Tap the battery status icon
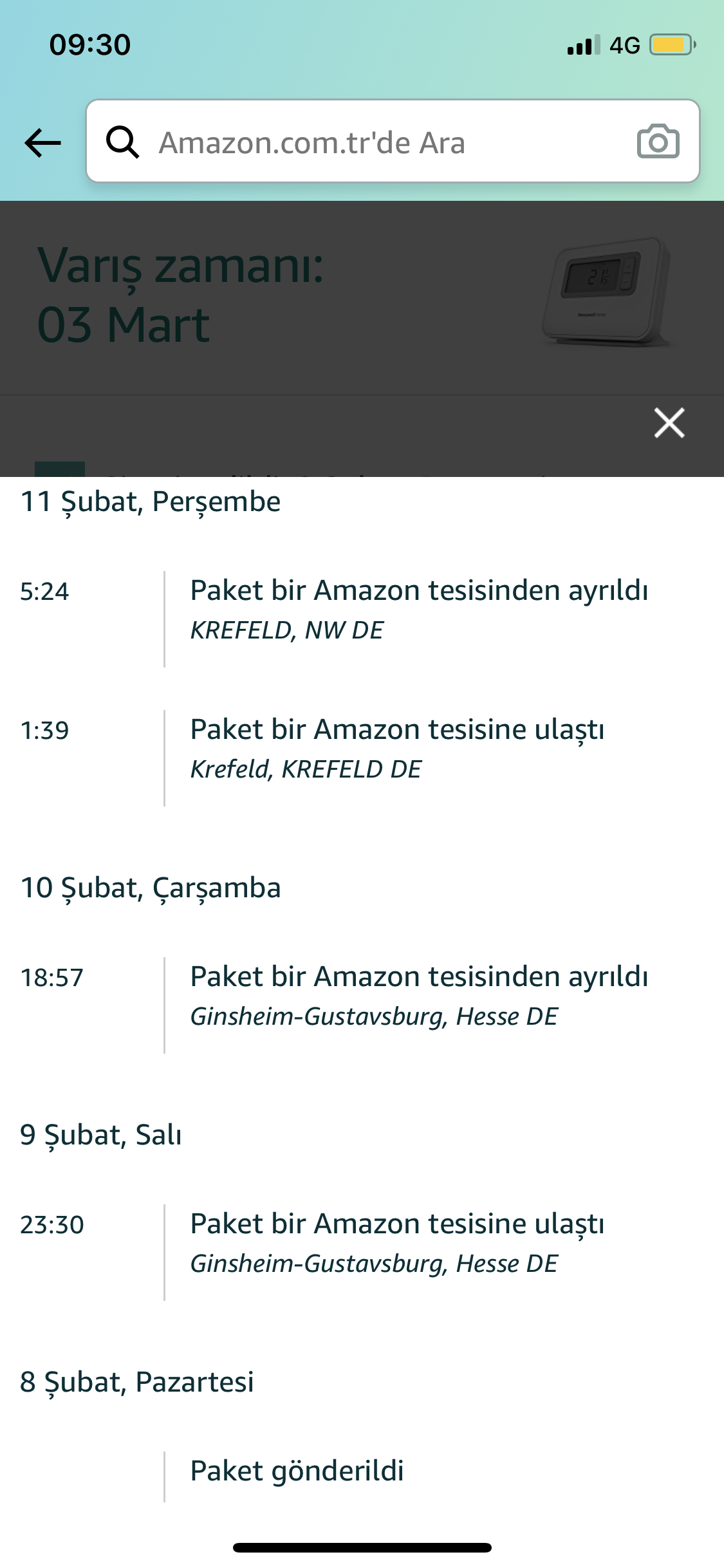724x1568 pixels. click(x=673, y=45)
